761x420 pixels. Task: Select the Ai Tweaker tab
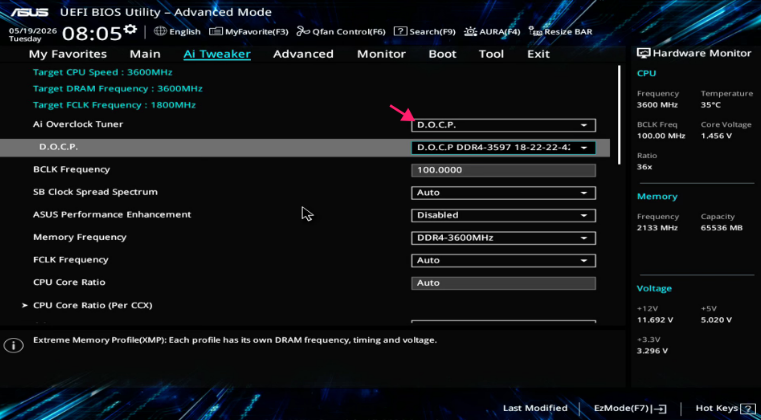pos(217,54)
